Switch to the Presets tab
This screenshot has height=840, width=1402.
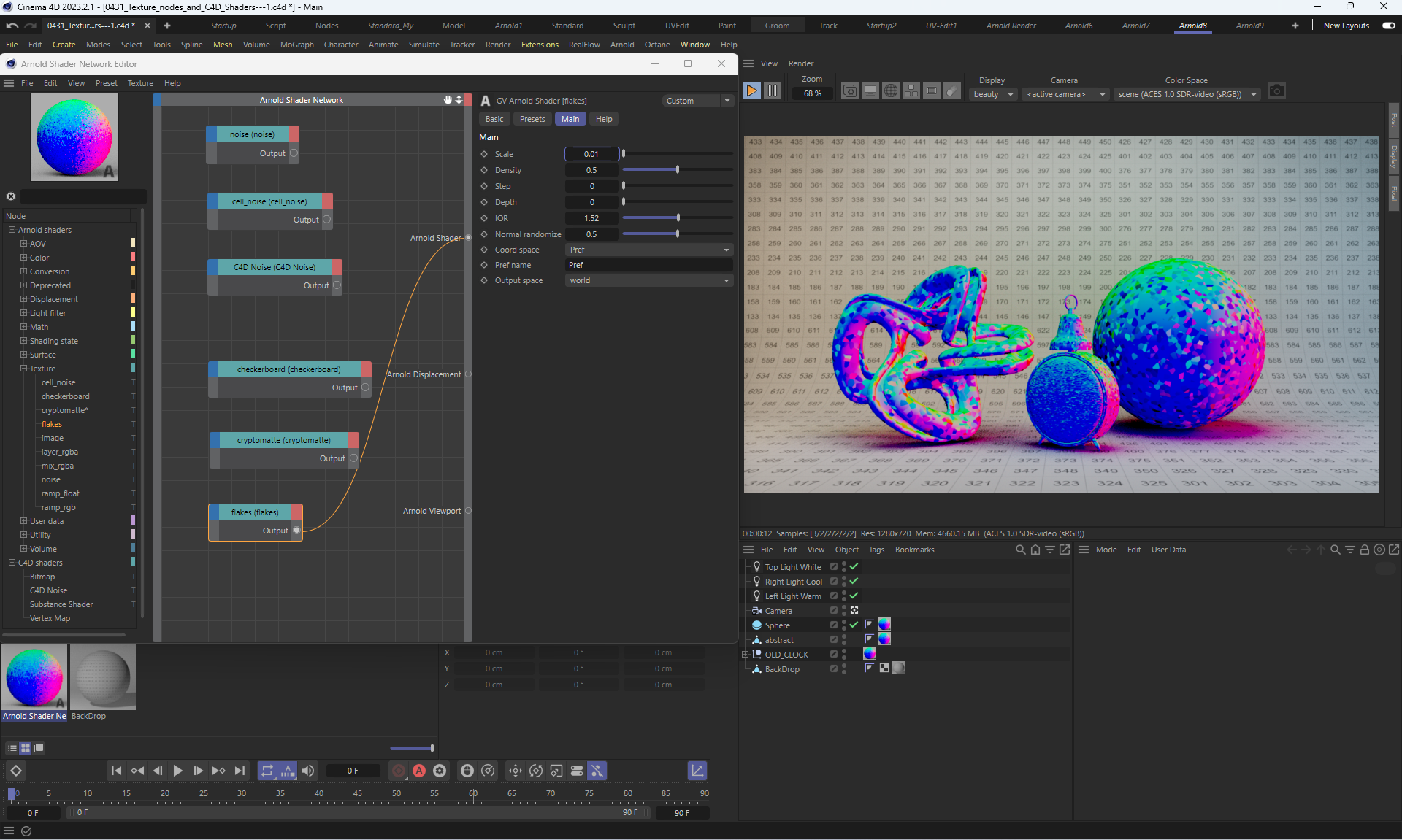pos(532,119)
